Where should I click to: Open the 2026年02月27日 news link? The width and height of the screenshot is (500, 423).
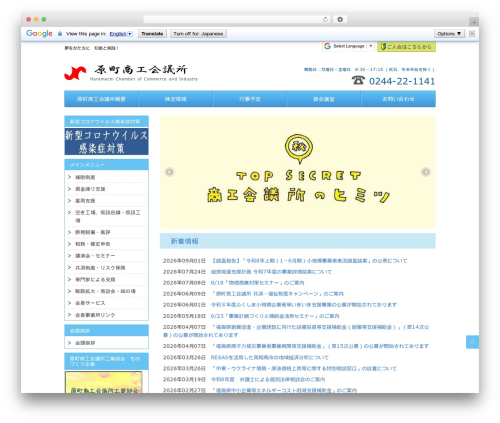pos(284,390)
